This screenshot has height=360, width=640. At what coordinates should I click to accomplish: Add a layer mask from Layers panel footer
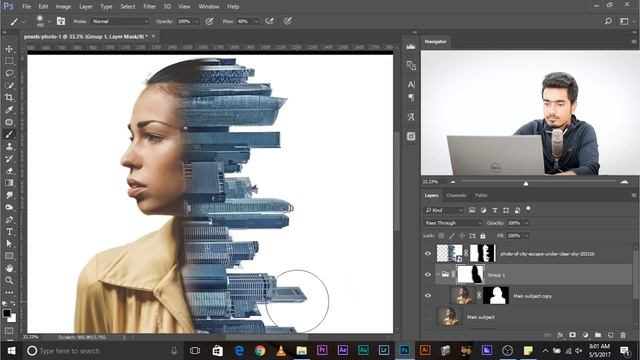[x=573, y=335]
